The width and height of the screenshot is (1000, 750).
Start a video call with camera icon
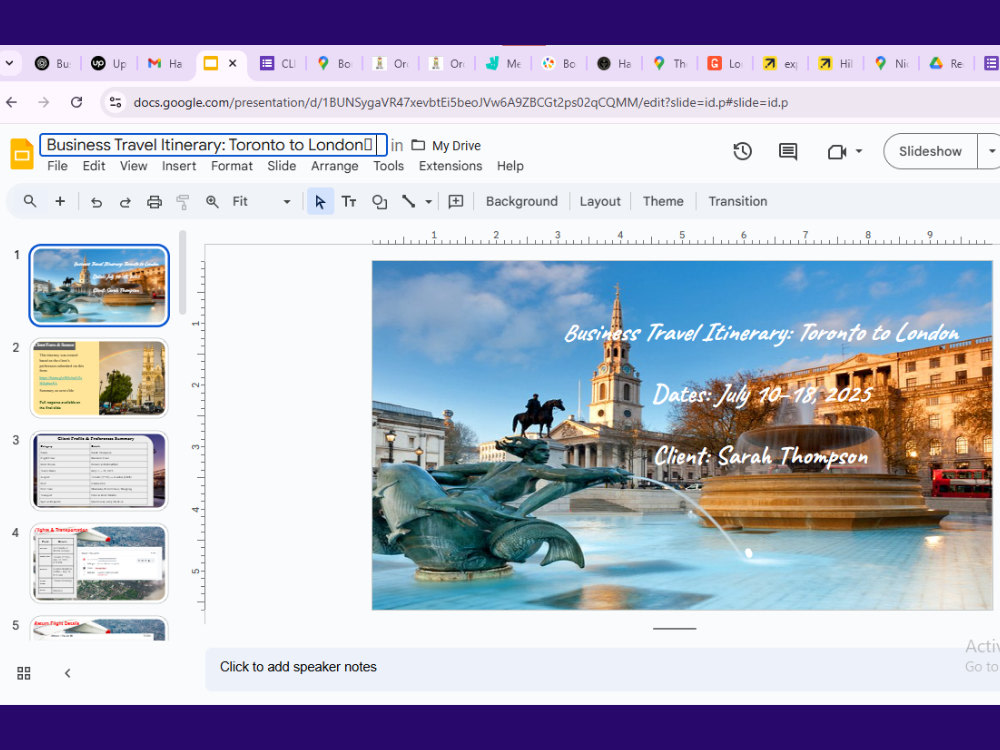tap(836, 152)
